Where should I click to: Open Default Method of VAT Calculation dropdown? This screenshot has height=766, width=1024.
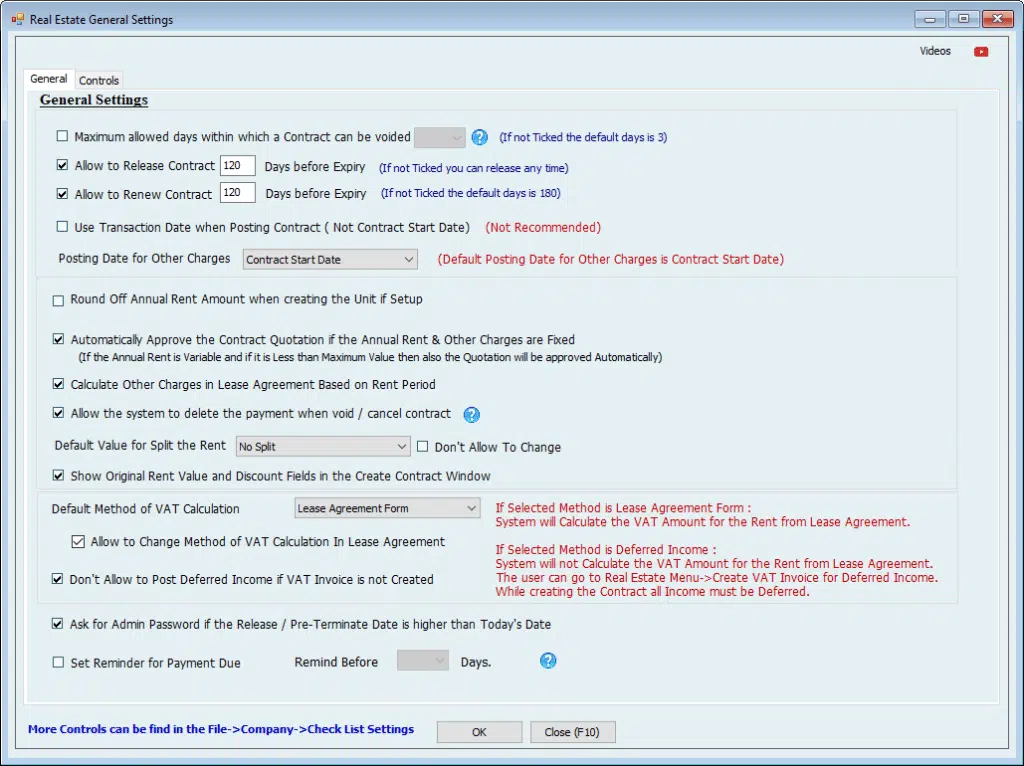388,508
